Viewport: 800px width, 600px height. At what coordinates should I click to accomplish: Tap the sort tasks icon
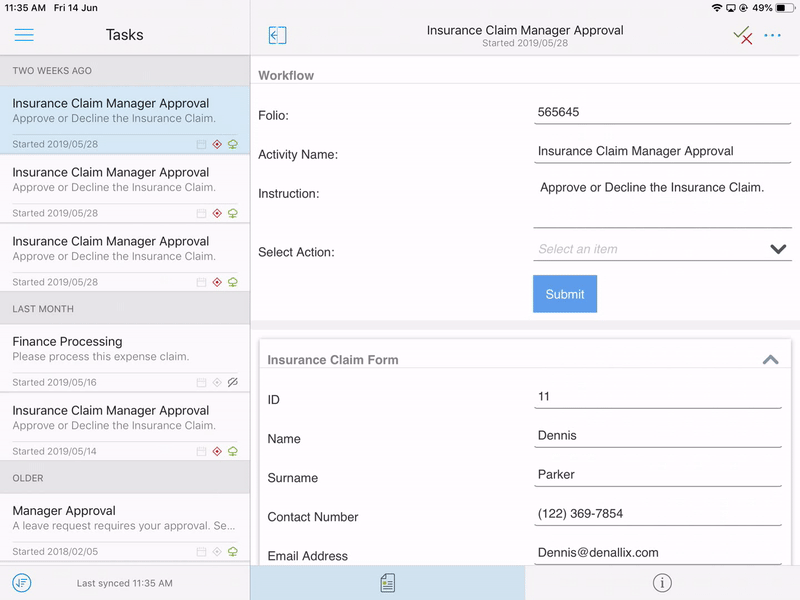click(x=22, y=582)
